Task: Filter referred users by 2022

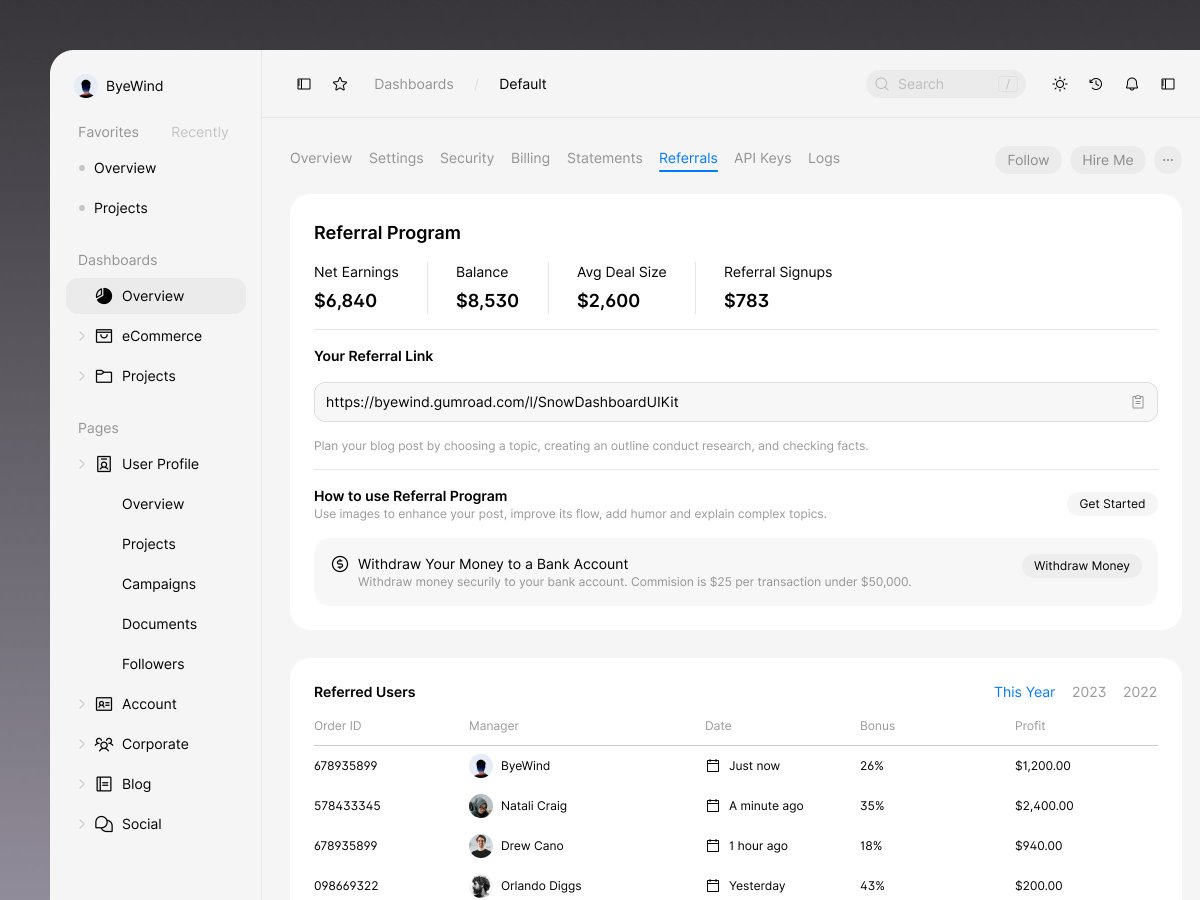Action: (1140, 692)
